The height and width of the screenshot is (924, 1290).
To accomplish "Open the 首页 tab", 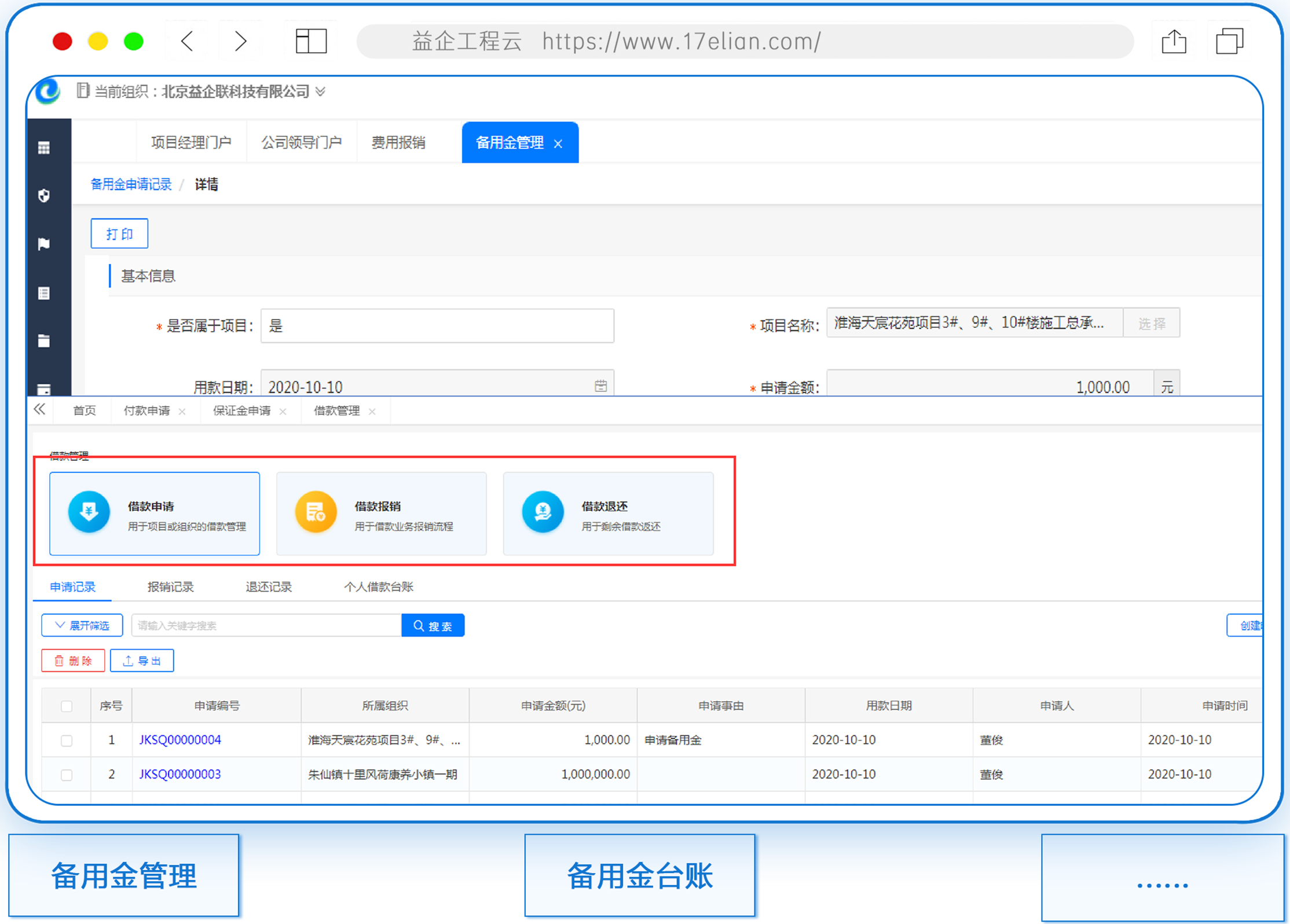I will click(x=84, y=411).
